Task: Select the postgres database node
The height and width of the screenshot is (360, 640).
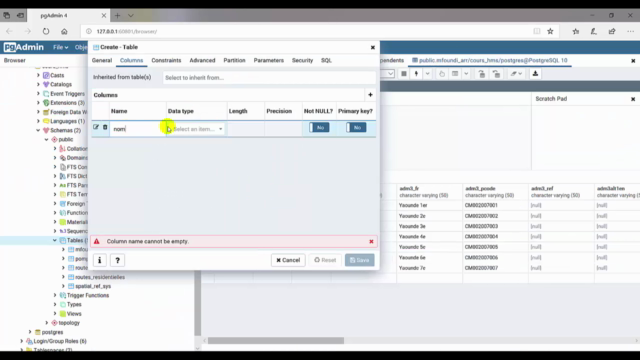Action: pyautogui.click(x=52, y=332)
